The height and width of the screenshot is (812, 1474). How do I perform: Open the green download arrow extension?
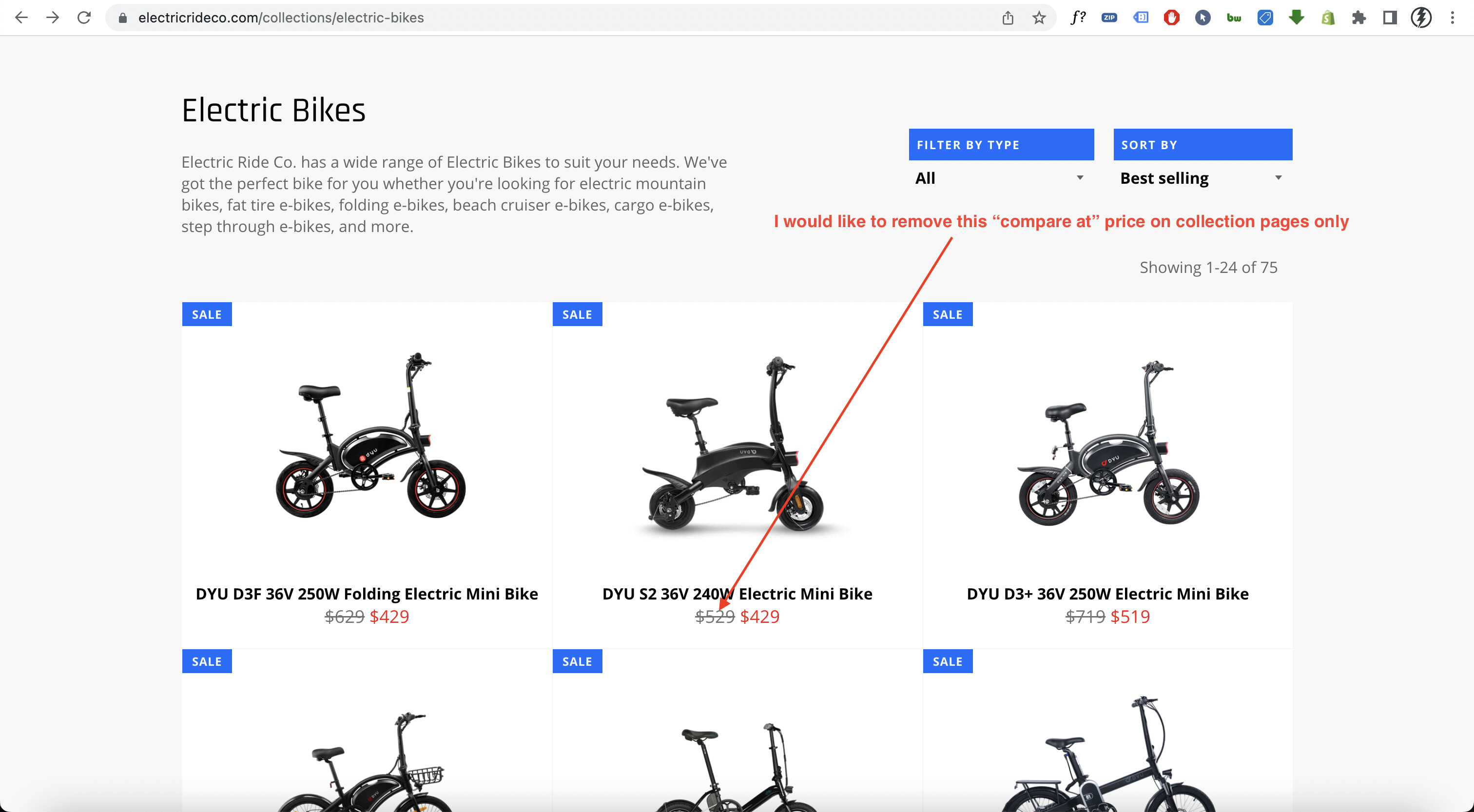point(1297,18)
